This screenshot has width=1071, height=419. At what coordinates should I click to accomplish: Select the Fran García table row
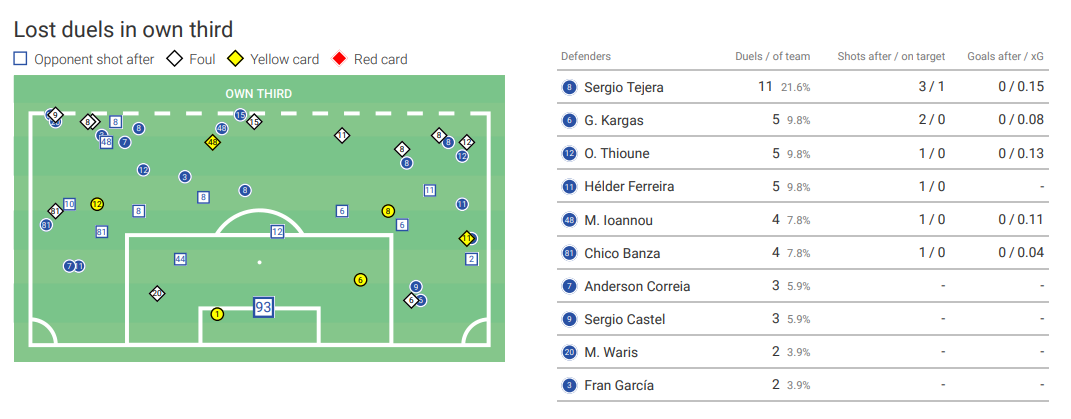point(802,385)
